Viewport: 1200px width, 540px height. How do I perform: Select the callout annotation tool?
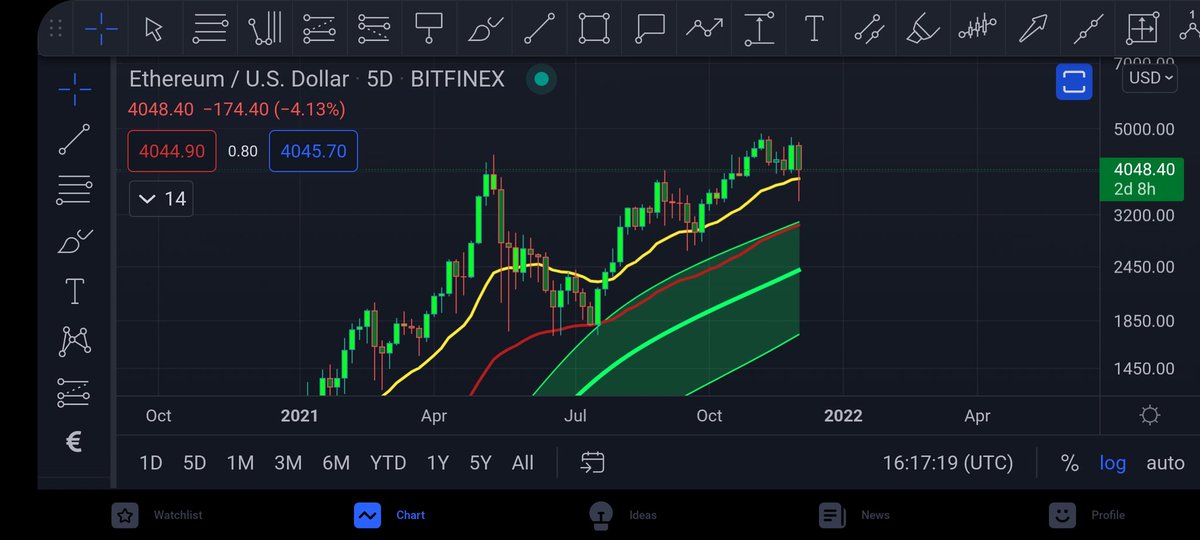pyautogui.click(x=650, y=27)
